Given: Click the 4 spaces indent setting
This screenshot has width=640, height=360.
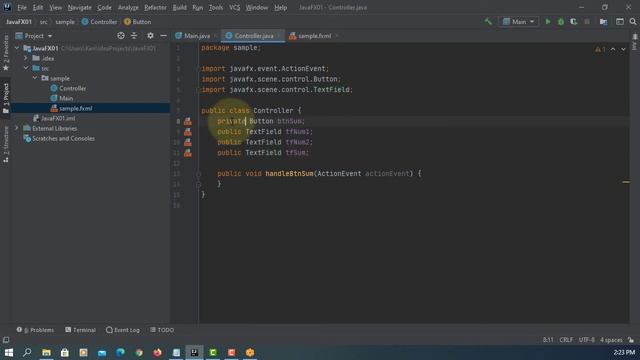Looking at the screenshot, I should click(611, 340).
